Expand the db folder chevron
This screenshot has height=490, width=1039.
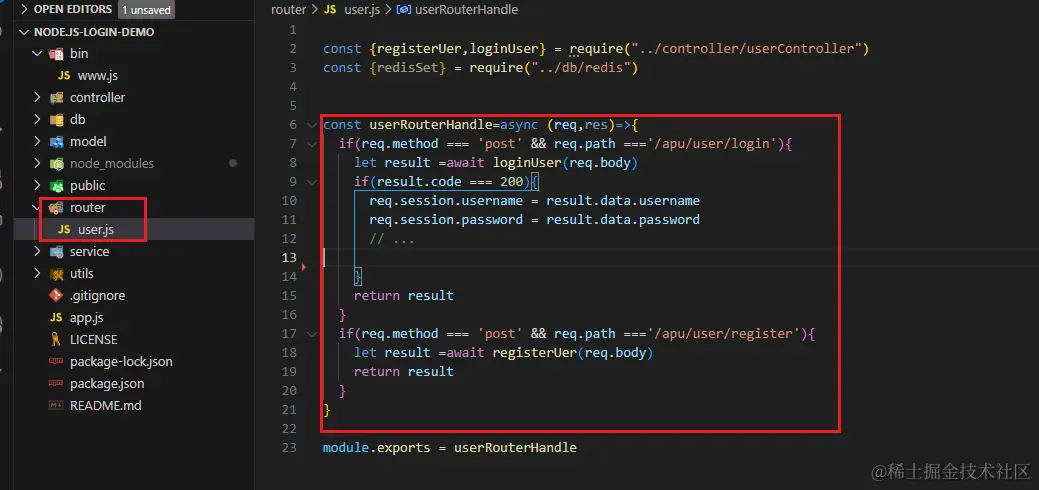(x=37, y=119)
